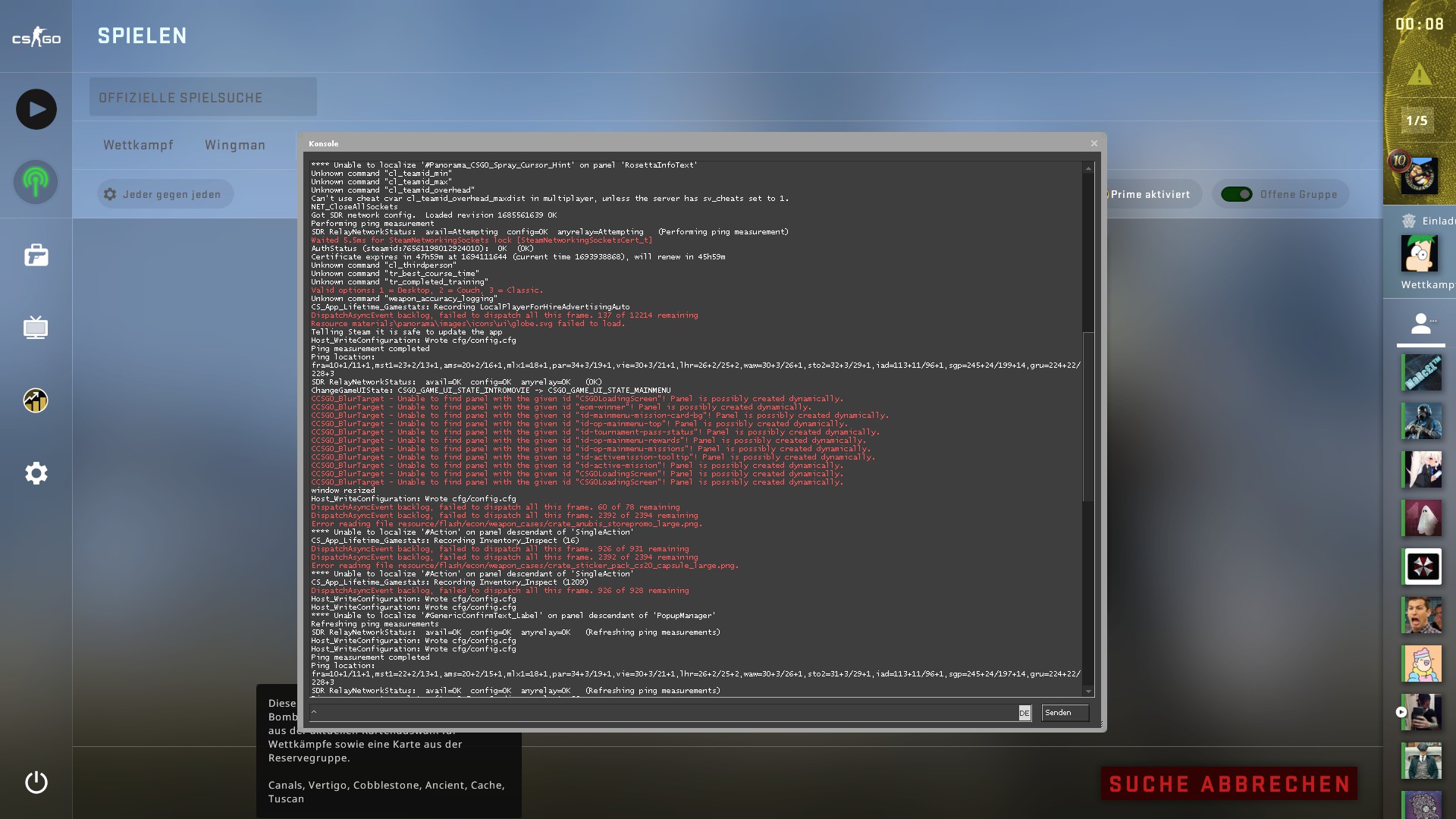The width and height of the screenshot is (1456, 819).
Task: Toggle the Offene Gruppe switch
Action: (x=1237, y=195)
